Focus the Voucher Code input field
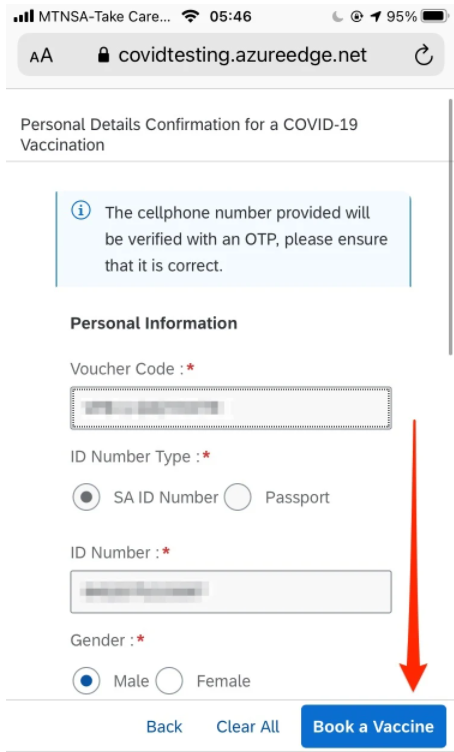Image resolution: width=454 pixels, height=752 pixels. click(x=231, y=408)
